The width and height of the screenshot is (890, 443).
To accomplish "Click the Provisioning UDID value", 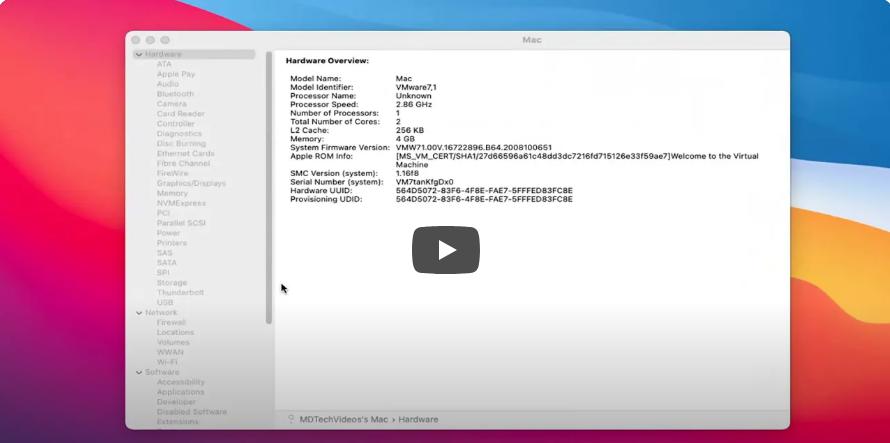I will (x=484, y=199).
